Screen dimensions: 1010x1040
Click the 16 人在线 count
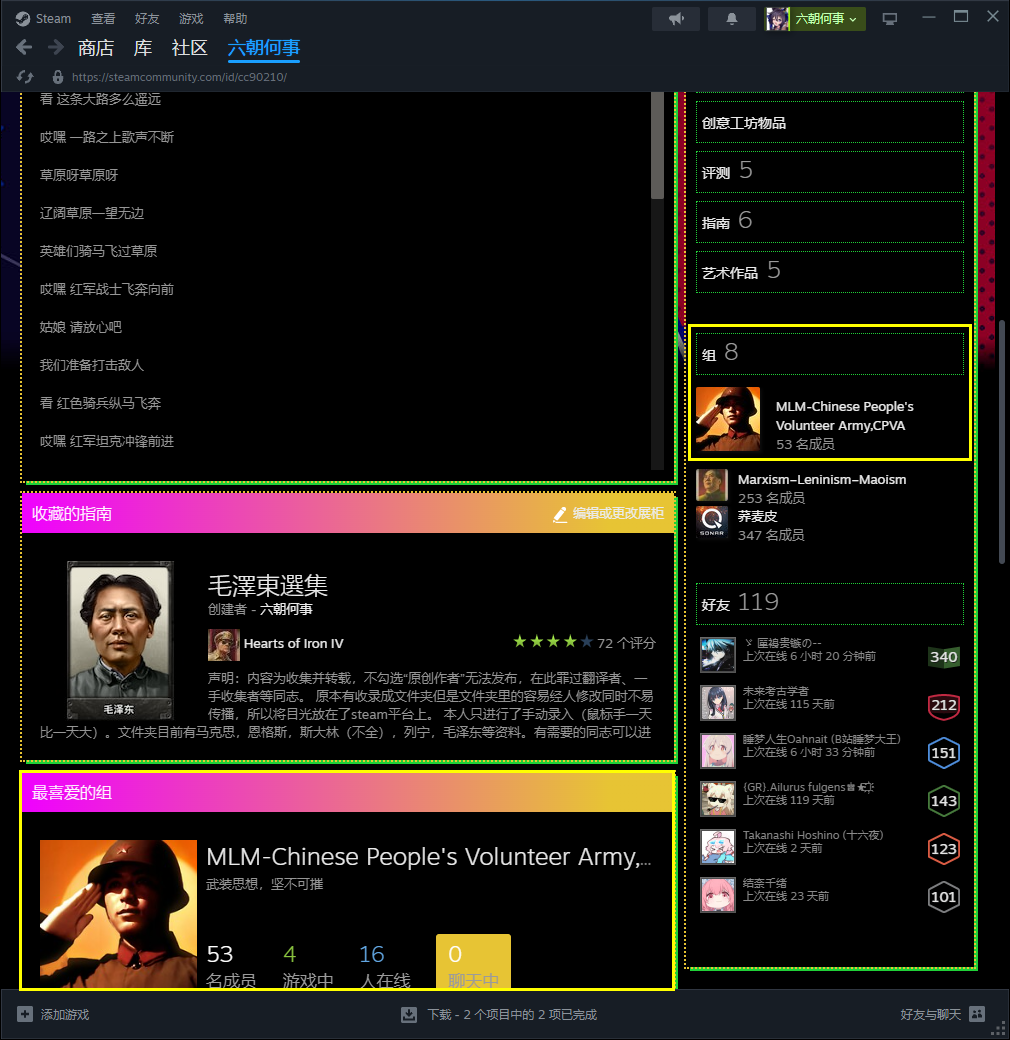pos(385,966)
